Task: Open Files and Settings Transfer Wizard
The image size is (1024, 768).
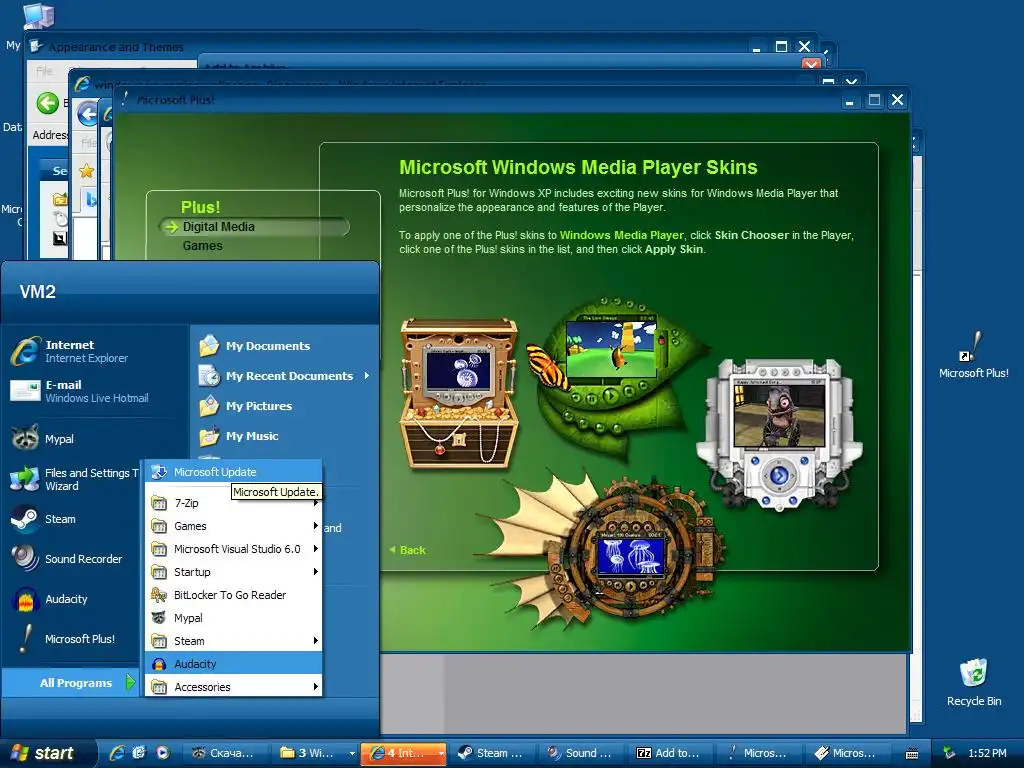Action: 74,479
